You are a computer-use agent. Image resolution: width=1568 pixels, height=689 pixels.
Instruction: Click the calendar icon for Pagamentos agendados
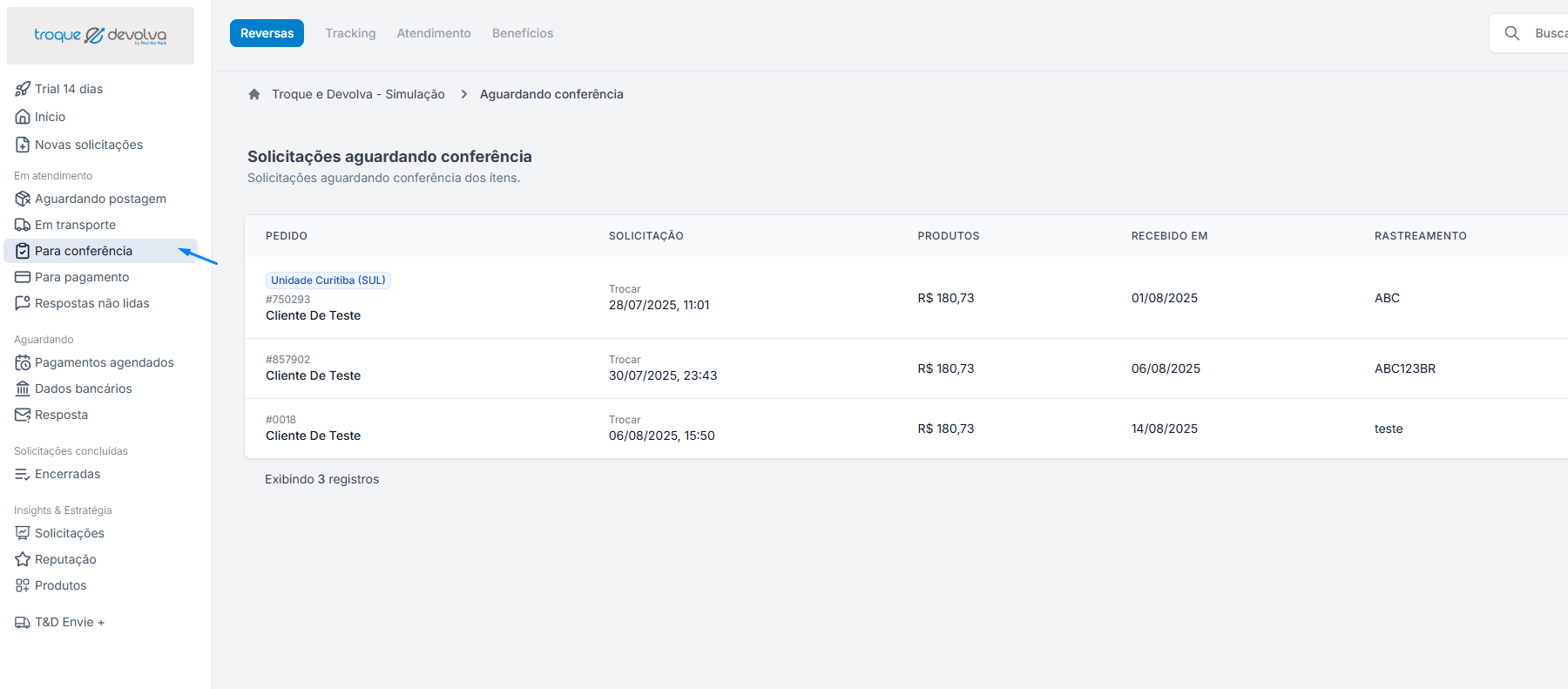23,362
